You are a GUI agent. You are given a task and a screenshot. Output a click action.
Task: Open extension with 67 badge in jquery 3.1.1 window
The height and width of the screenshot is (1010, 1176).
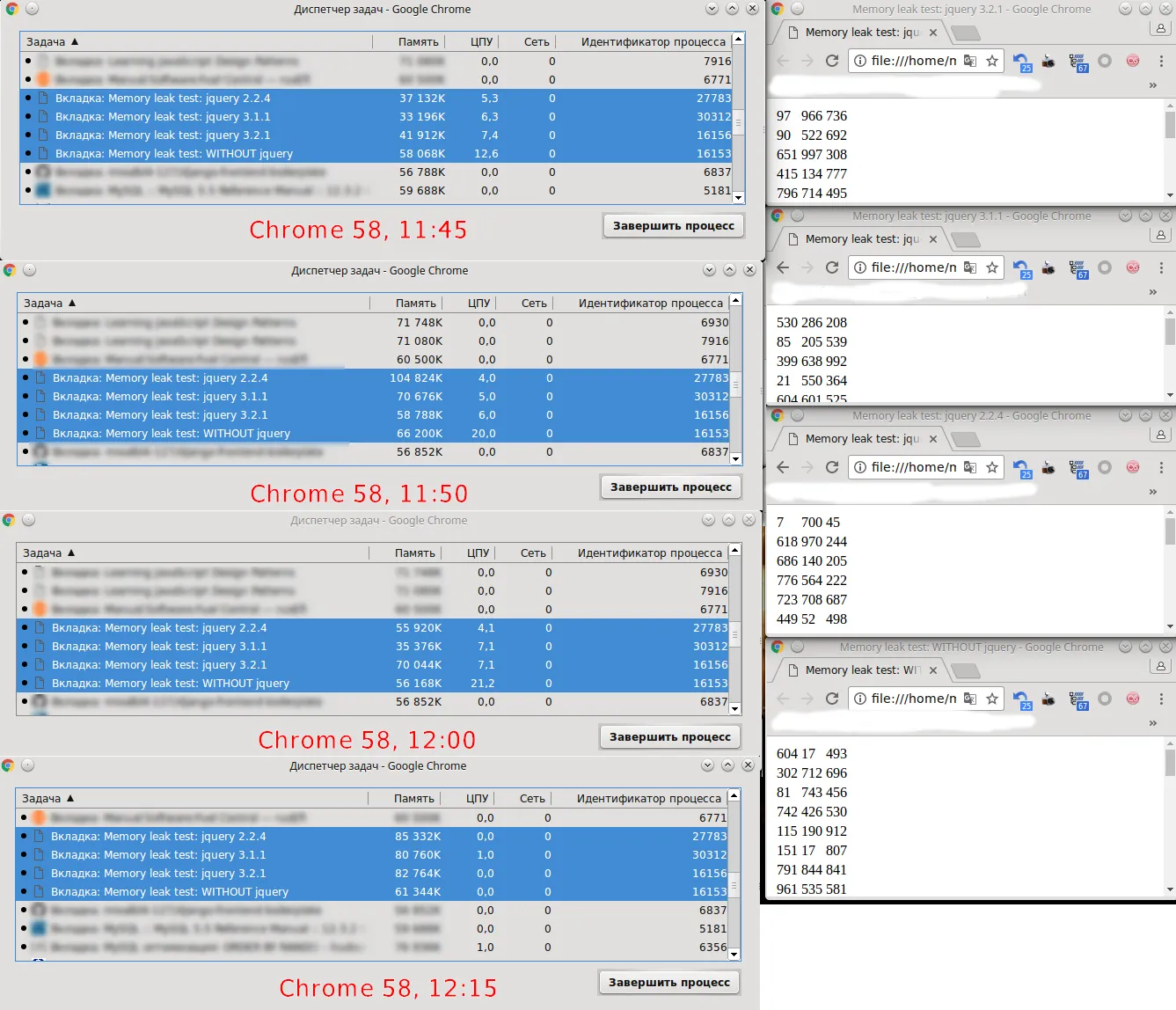(1078, 269)
